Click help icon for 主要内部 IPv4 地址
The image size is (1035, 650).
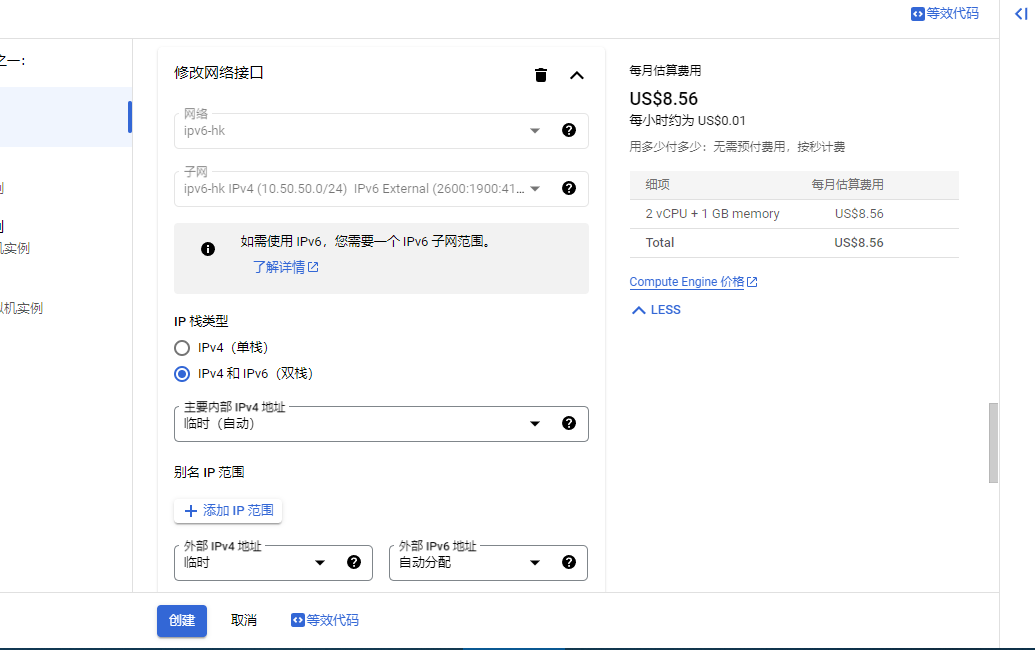pyautogui.click(x=569, y=423)
